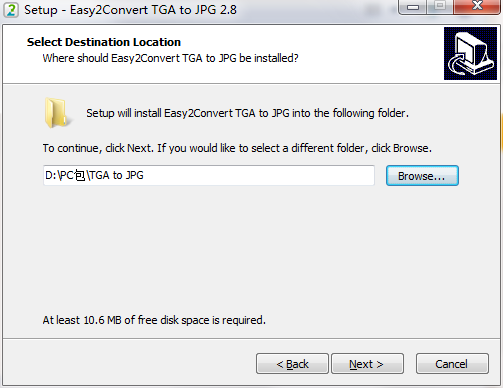Proceed with the Next button
The height and width of the screenshot is (388, 503).
pos(367,364)
